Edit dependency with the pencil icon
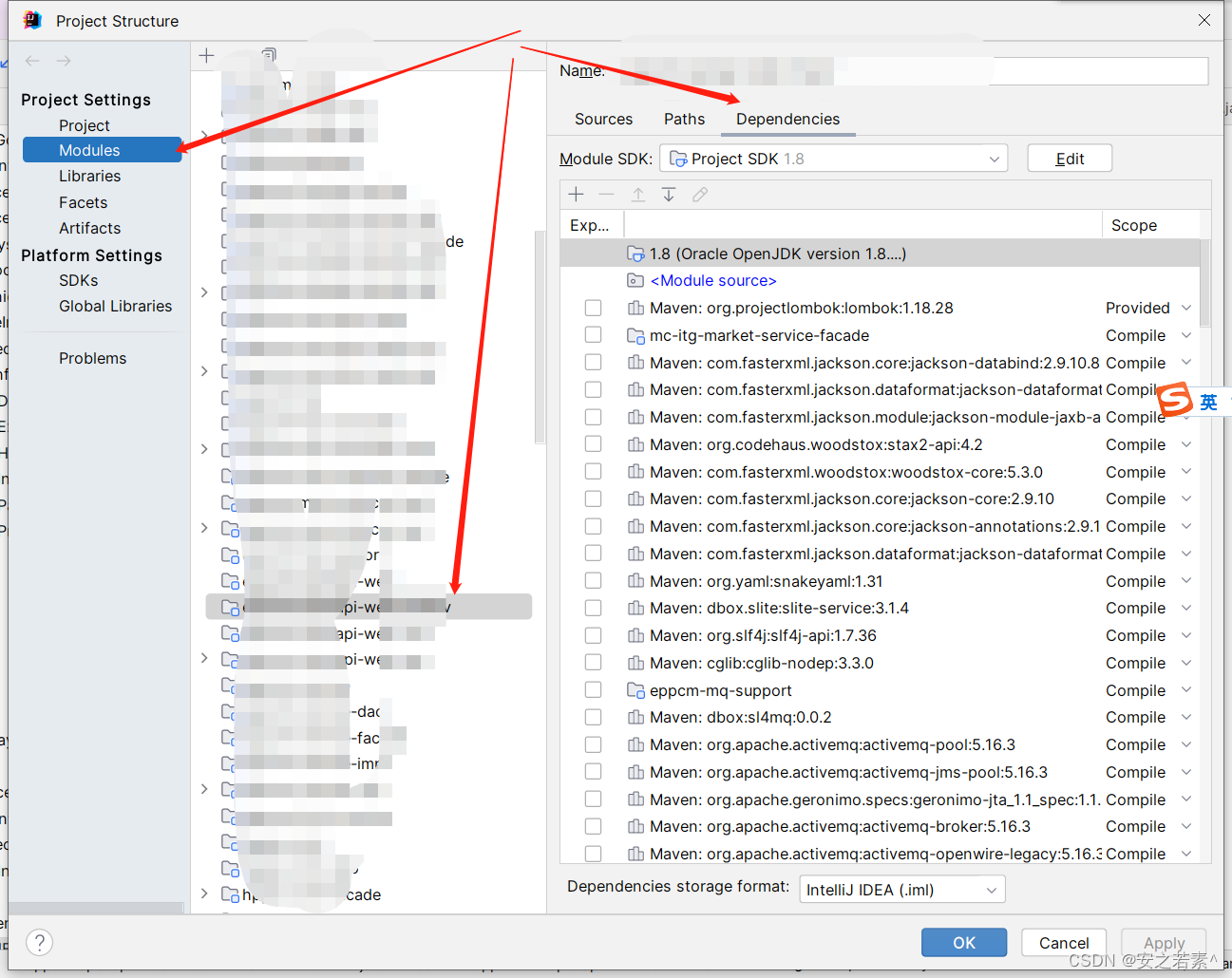Screen dimensions: 1232x978 click(x=700, y=195)
